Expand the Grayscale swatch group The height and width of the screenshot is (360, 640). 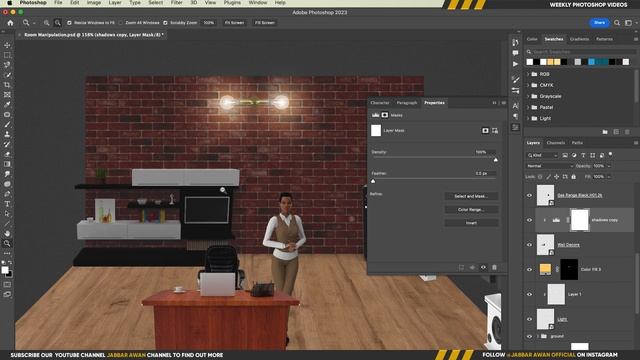[x=528, y=96]
